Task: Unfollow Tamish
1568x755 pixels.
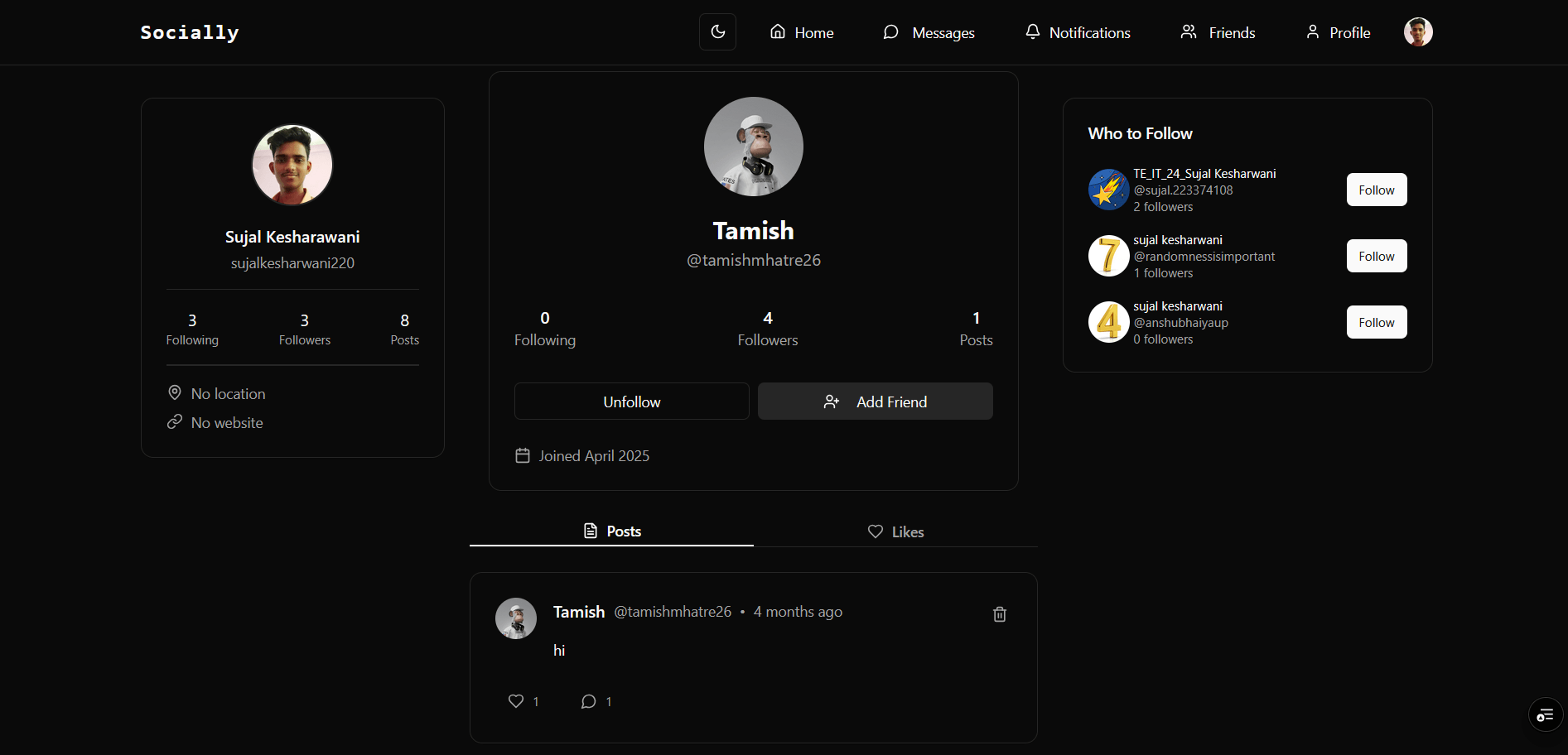Action: click(x=631, y=402)
